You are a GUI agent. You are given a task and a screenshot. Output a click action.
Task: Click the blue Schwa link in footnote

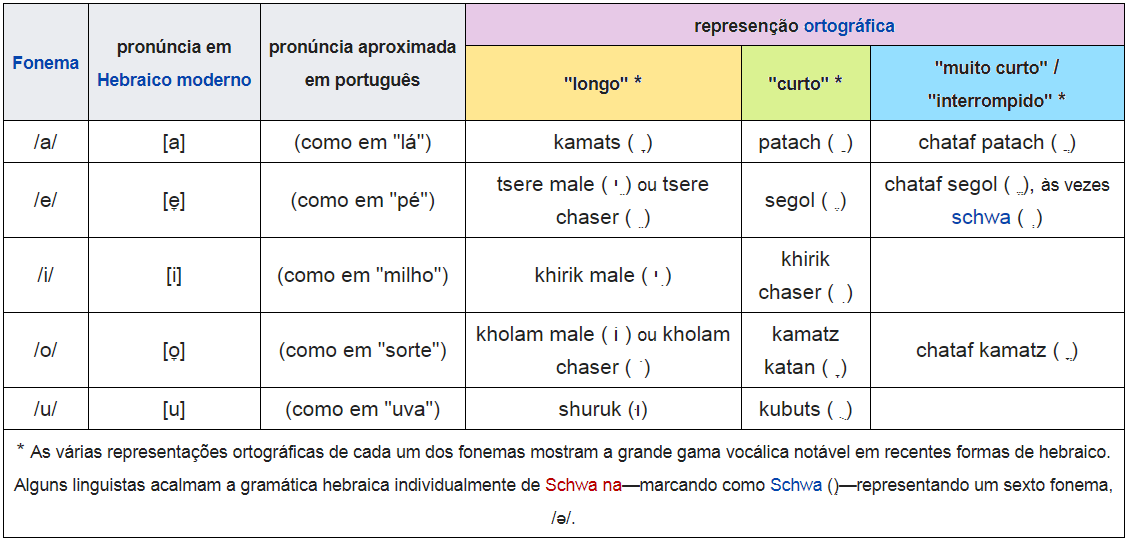coord(797,486)
